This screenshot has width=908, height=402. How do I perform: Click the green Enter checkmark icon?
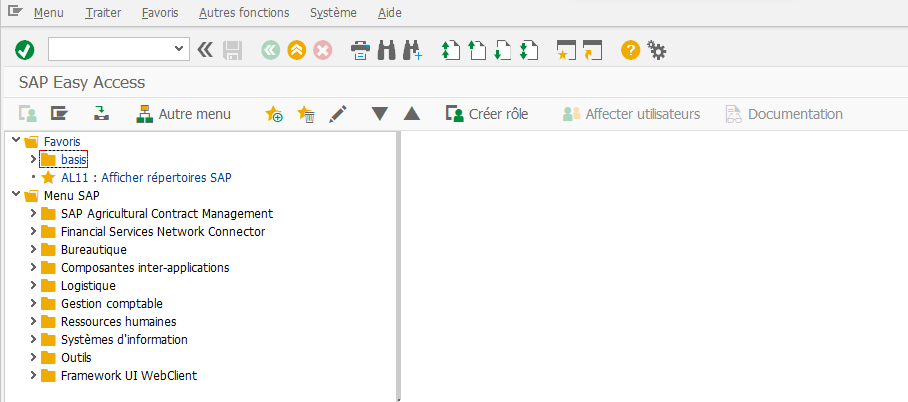click(25, 50)
